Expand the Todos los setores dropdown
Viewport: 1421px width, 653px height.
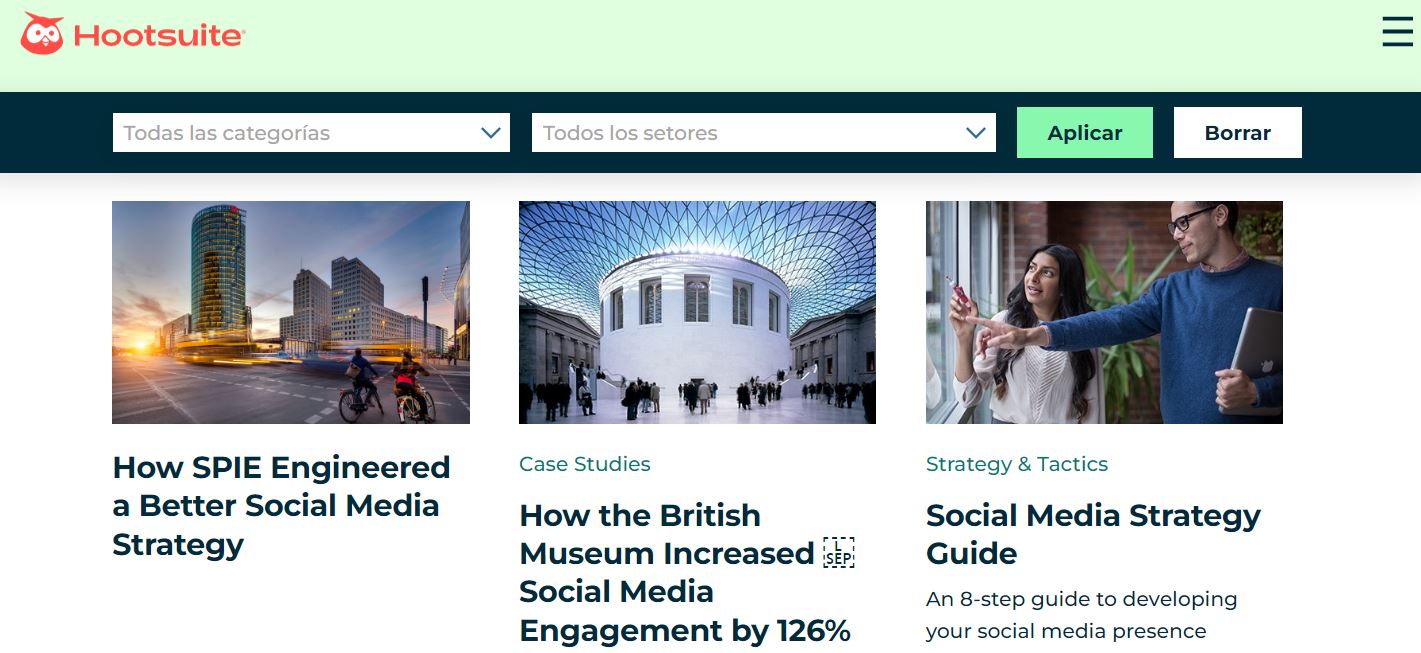tap(750, 133)
